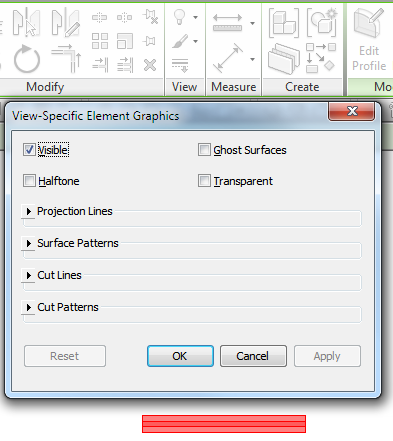The width and height of the screenshot is (393, 441).
Task: Select the Scale tool
Action: click(125, 41)
